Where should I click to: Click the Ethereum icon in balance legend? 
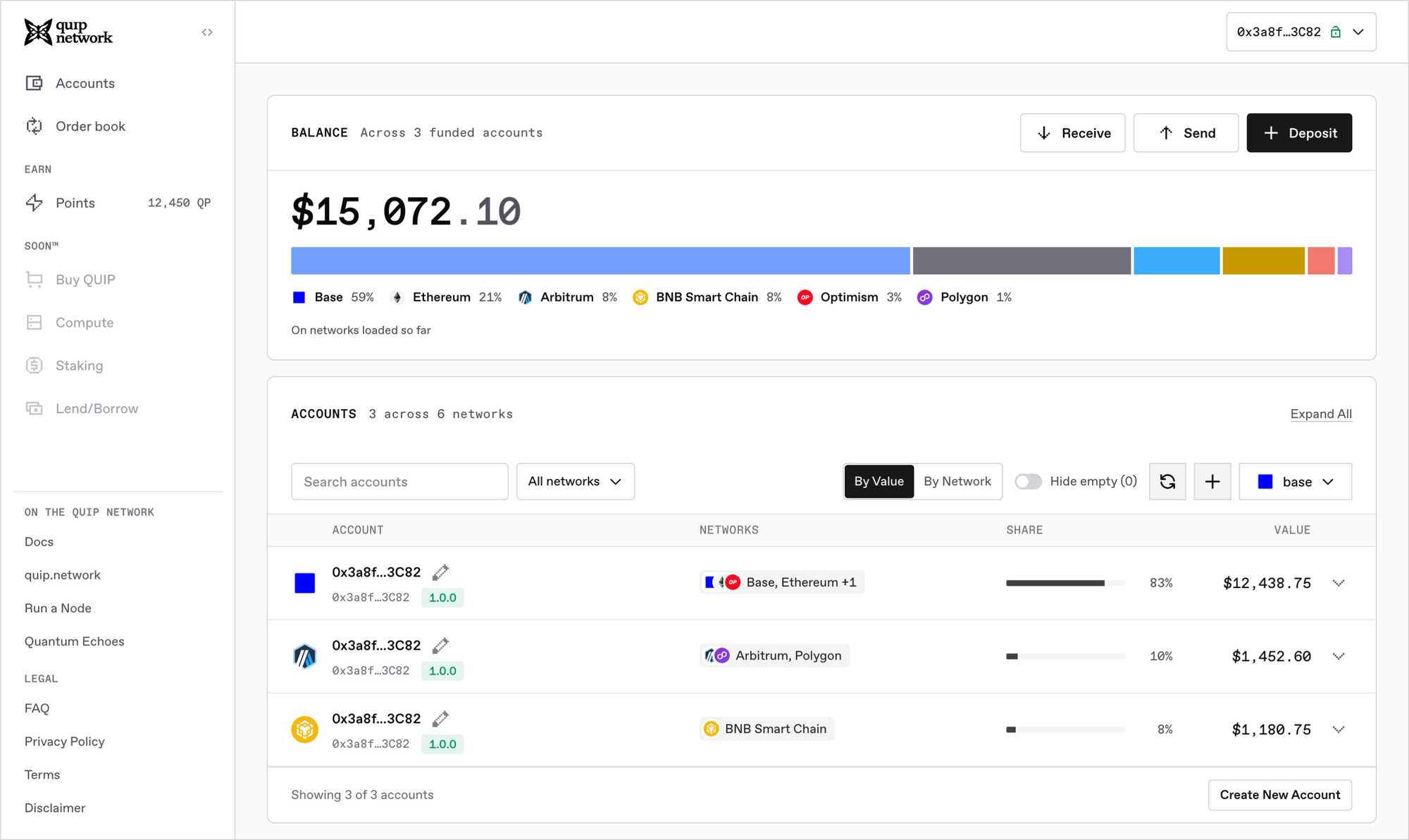tap(397, 297)
